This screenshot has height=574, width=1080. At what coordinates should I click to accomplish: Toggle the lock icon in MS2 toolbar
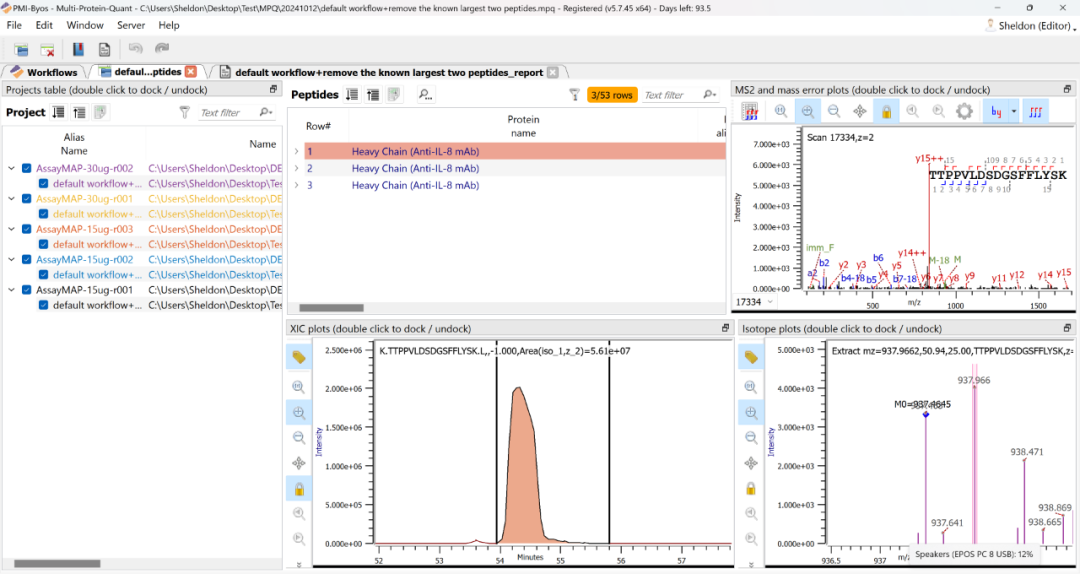pos(885,112)
